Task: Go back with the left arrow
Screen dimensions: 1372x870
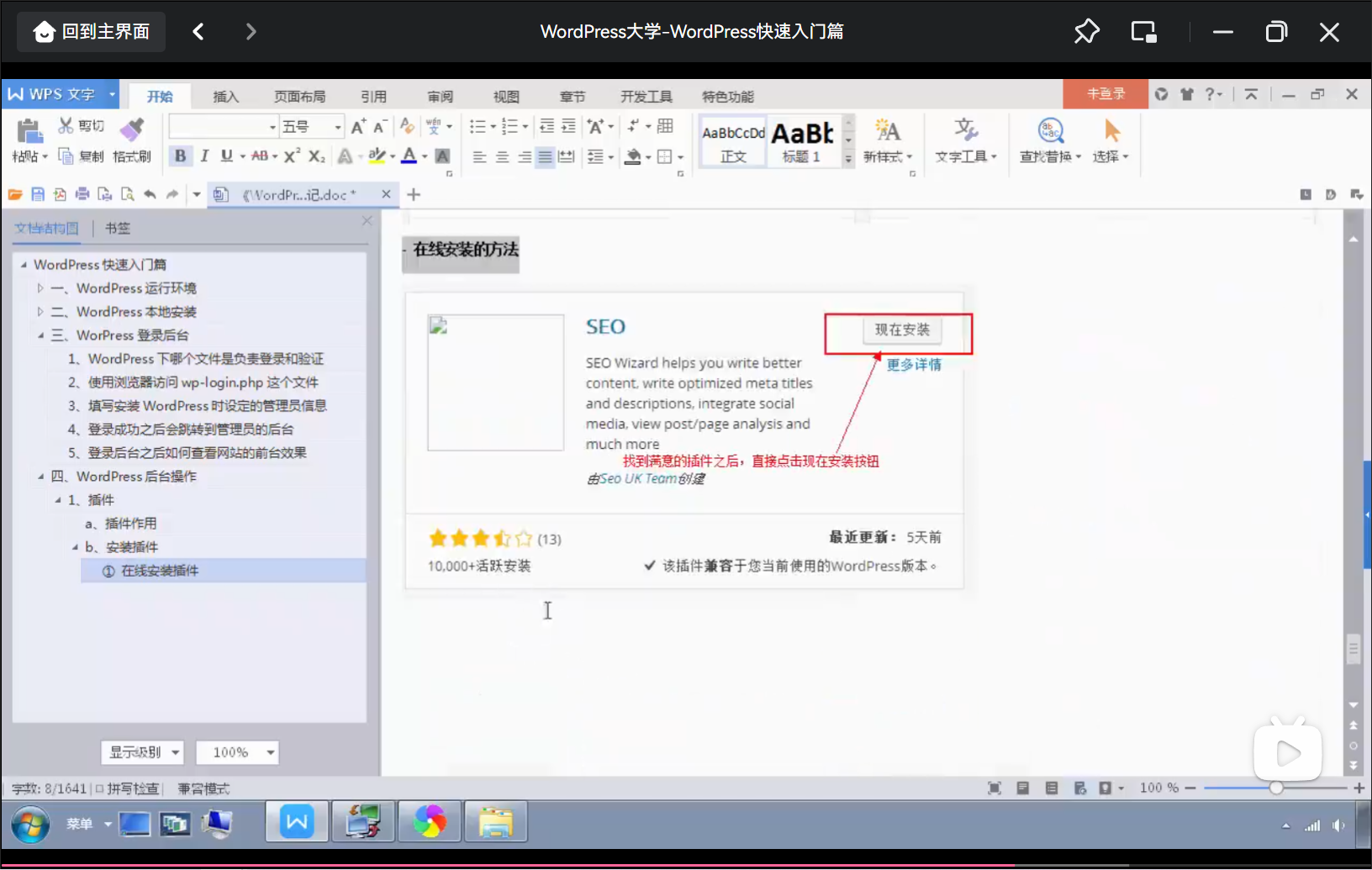Action: [x=198, y=32]
